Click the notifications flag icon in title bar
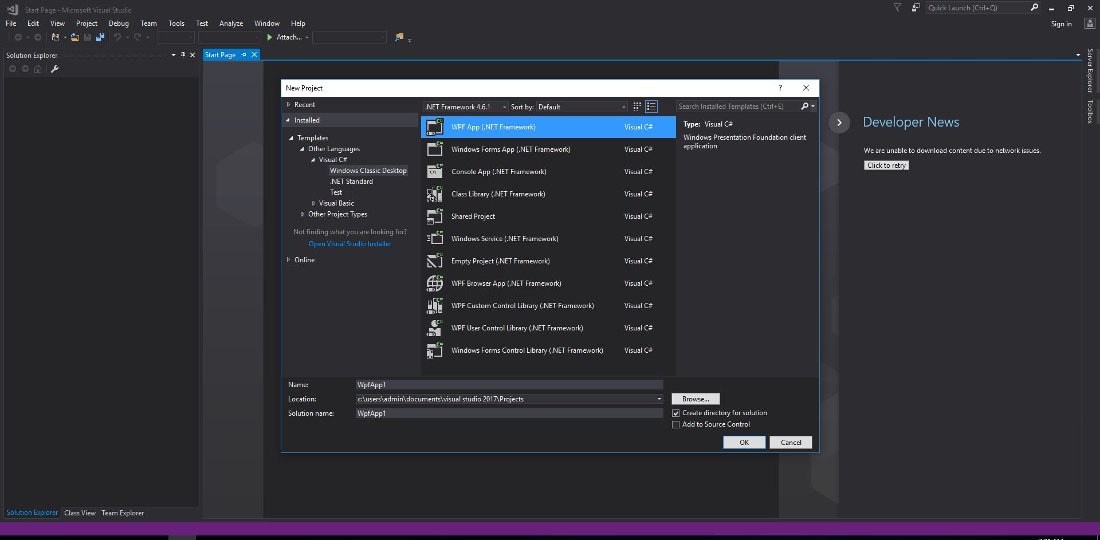This screenshot has height=540, width=1100. (x=897, y=7)
